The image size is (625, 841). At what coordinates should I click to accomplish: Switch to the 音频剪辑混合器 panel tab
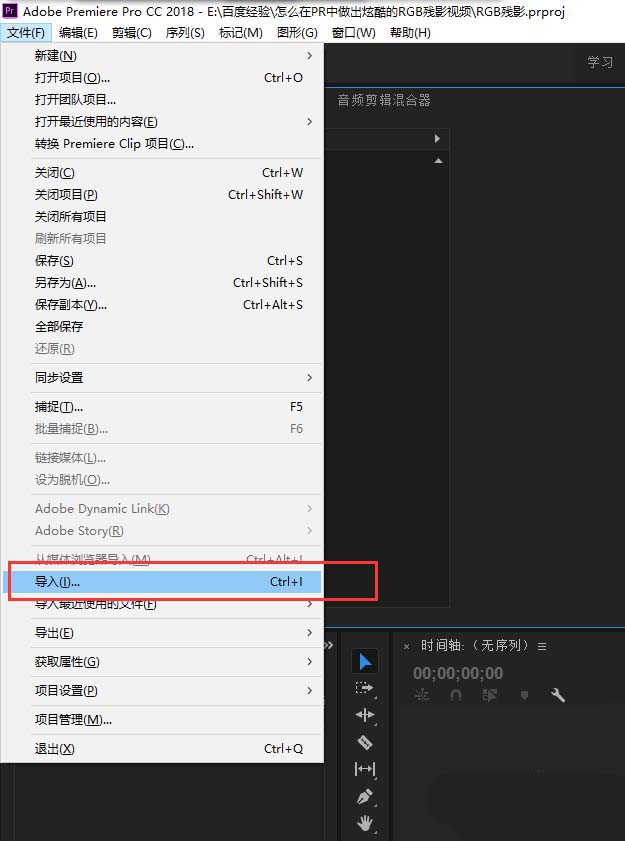click(384, 100)
